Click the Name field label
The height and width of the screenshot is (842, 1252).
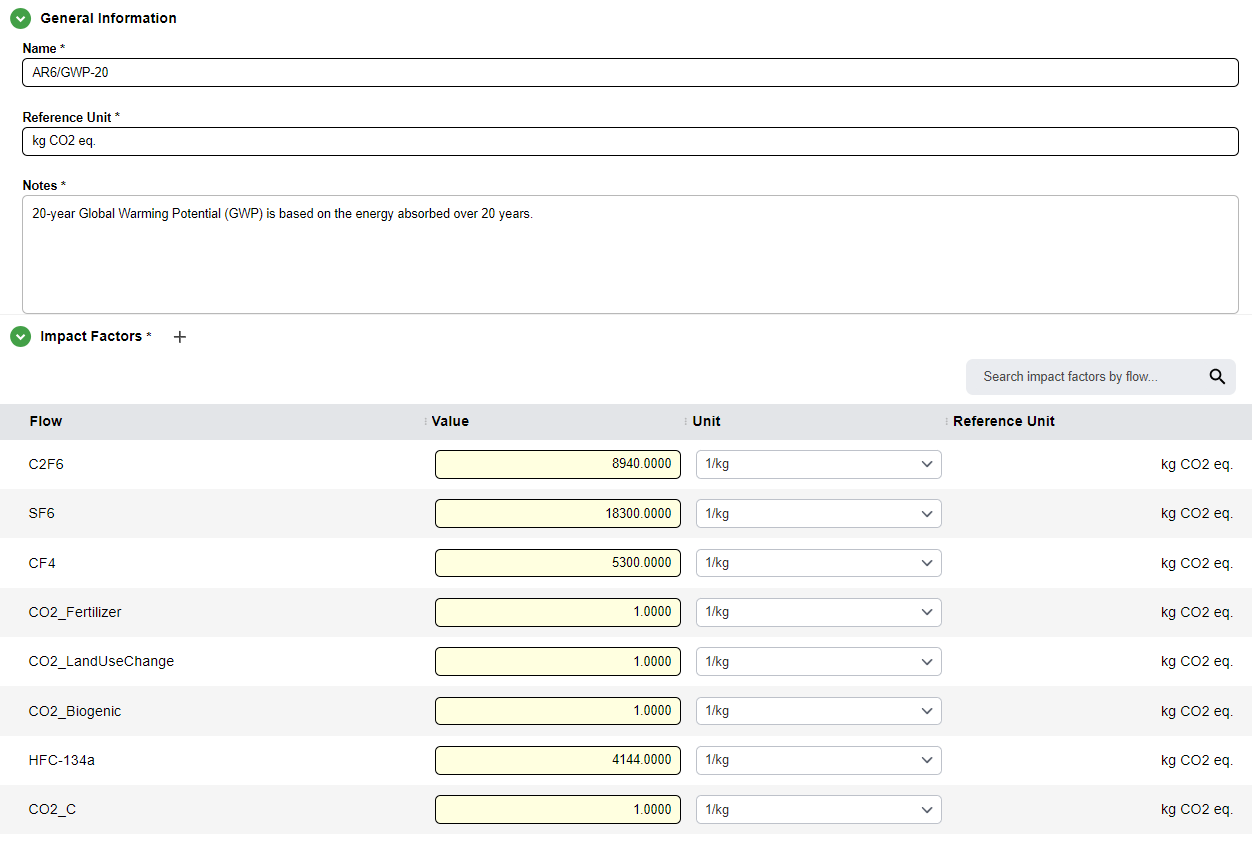tap(39, 48)
